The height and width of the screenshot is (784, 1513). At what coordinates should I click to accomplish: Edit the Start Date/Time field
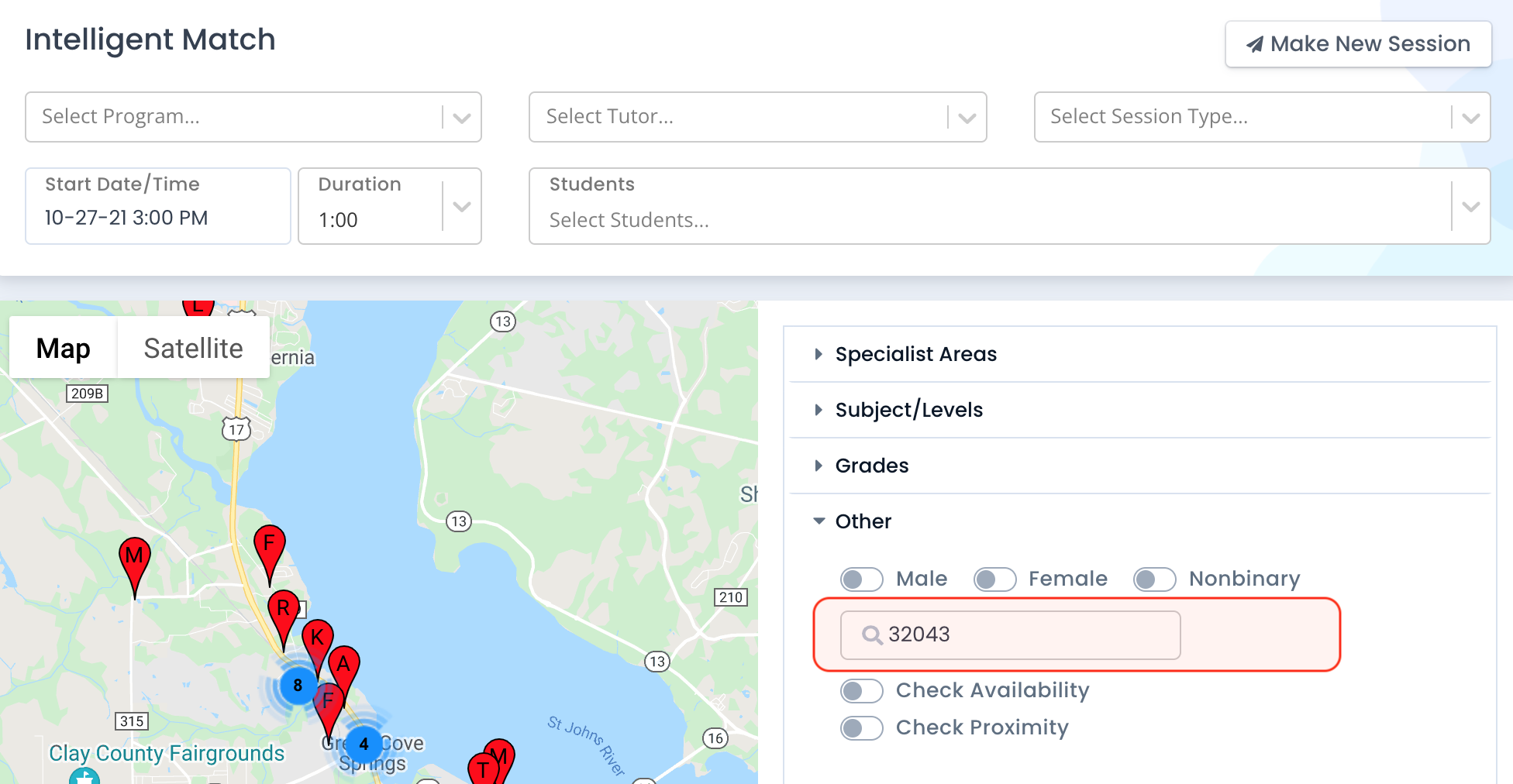pyautogui.click(x=158, y=206)
